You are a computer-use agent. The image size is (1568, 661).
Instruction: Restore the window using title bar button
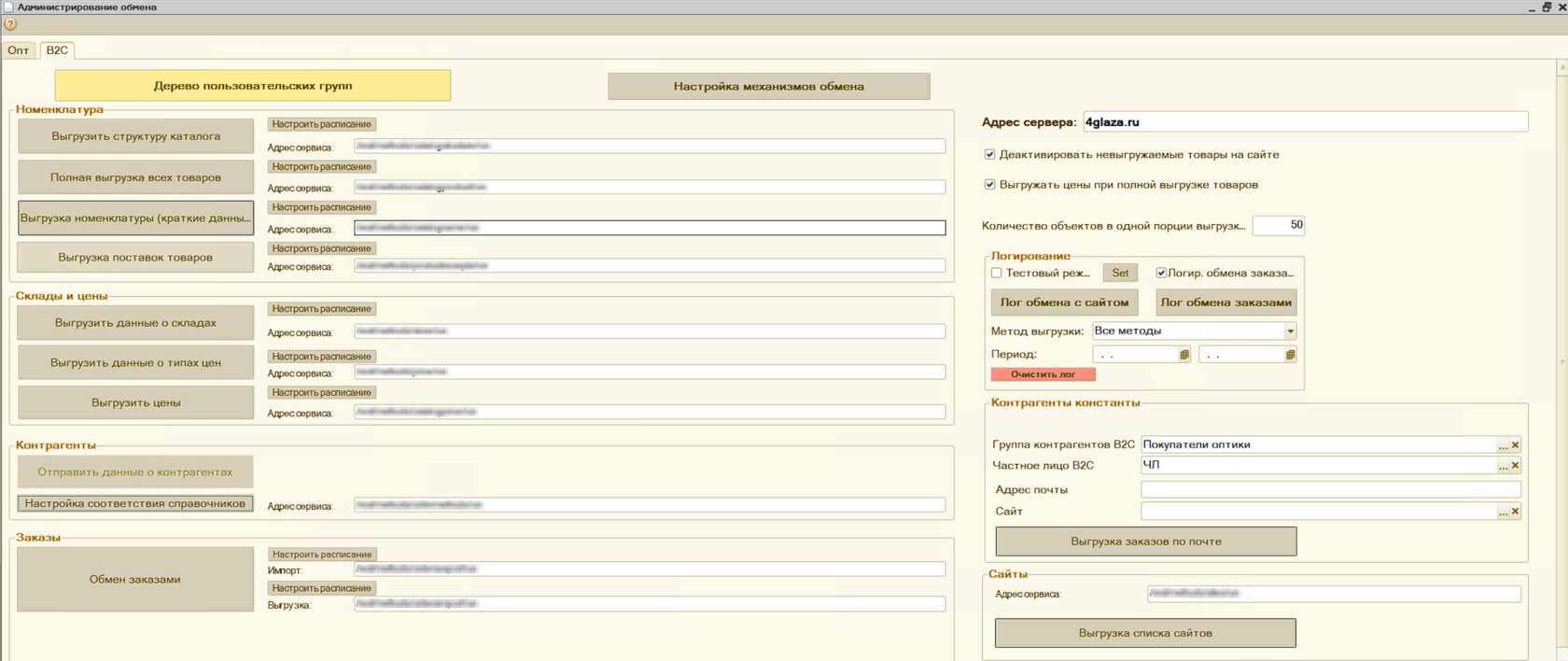(x=1547, y=7)
